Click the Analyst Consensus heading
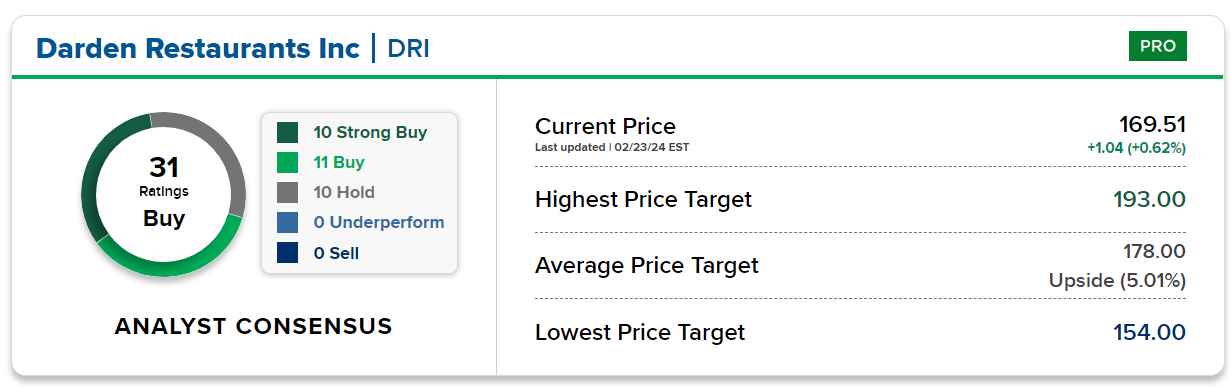The image size is (1231, 387). [253, 326]
